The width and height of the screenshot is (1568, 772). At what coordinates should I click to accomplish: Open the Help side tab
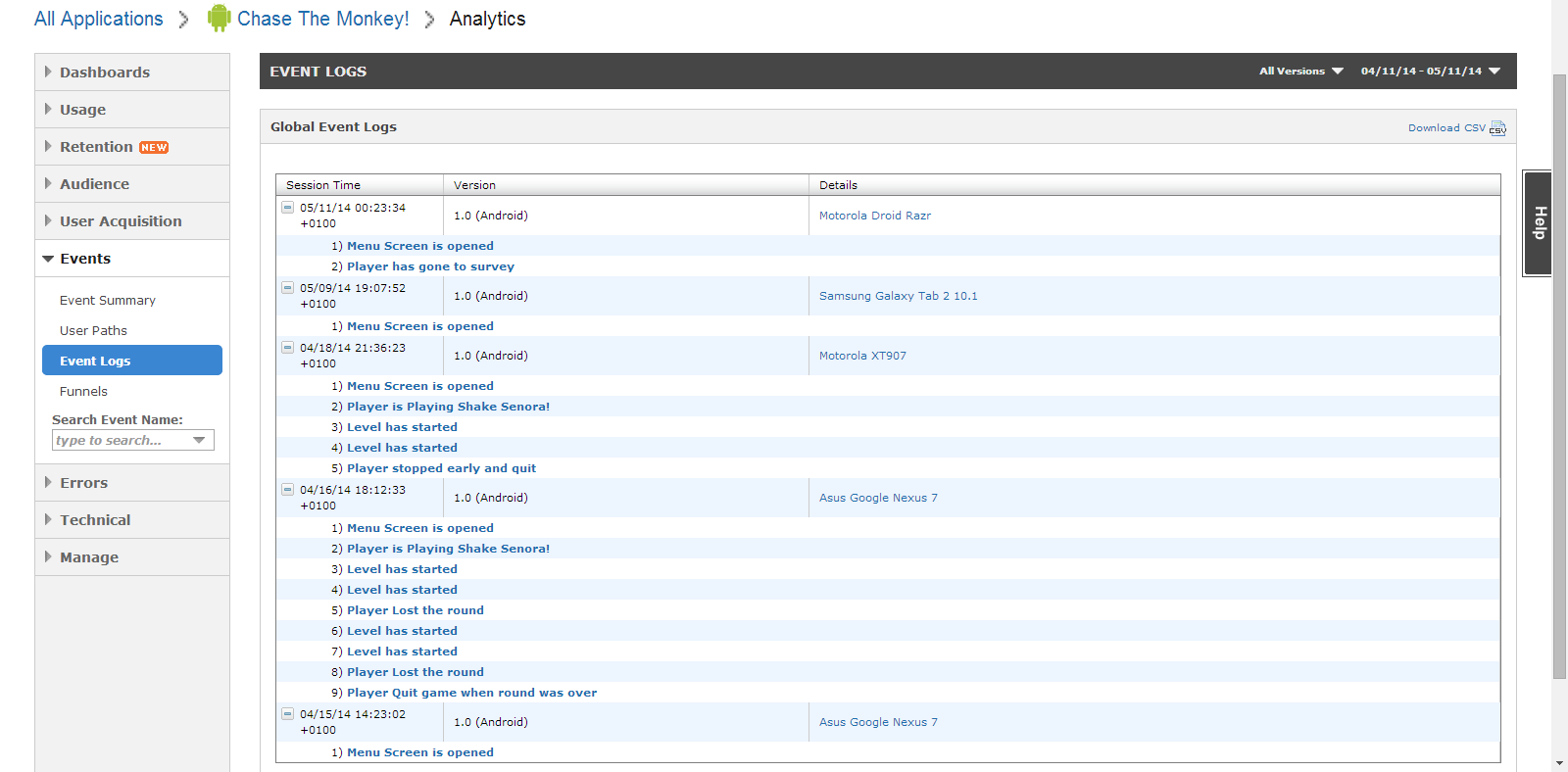pyautogui.click(x=1538, y=223)
